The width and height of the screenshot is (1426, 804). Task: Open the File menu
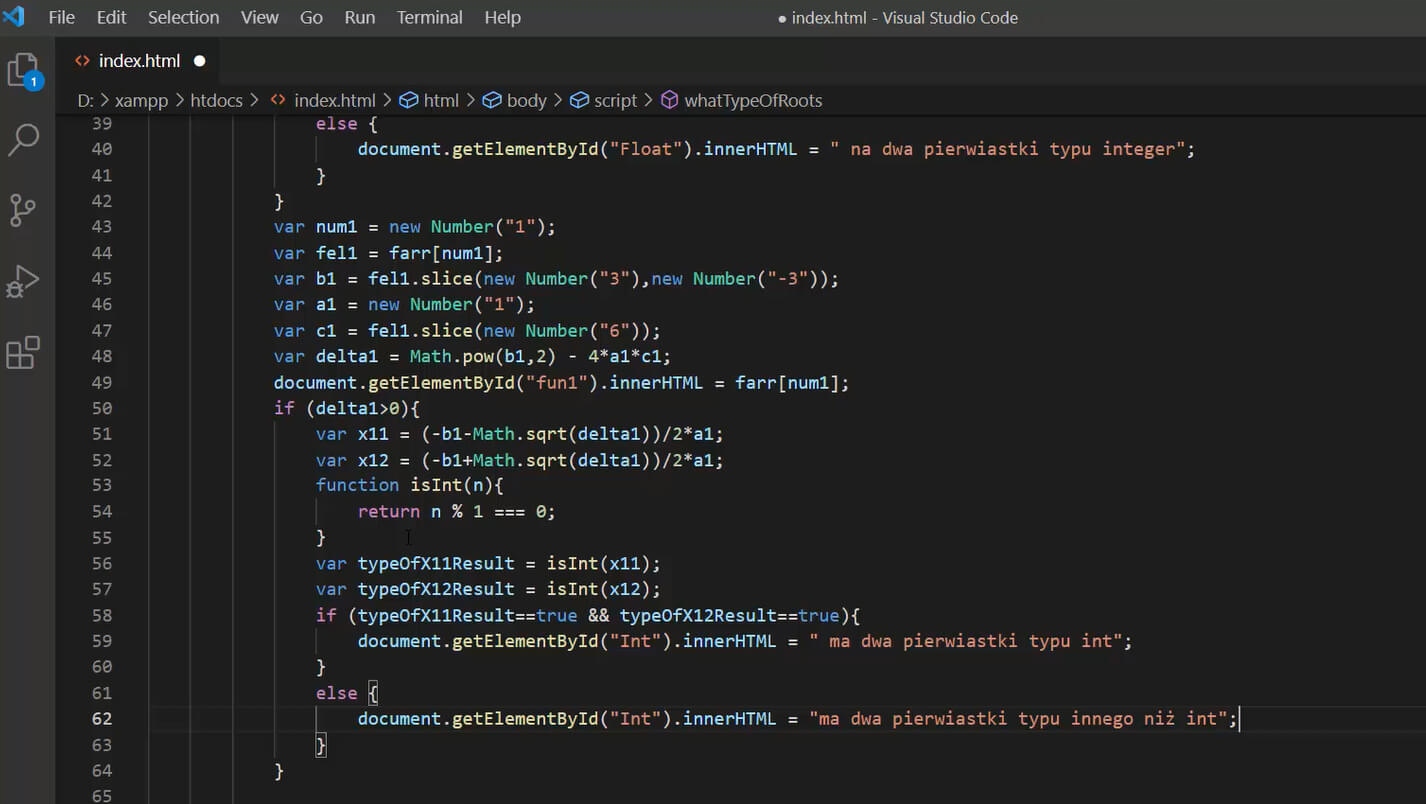tap(61, 17)
